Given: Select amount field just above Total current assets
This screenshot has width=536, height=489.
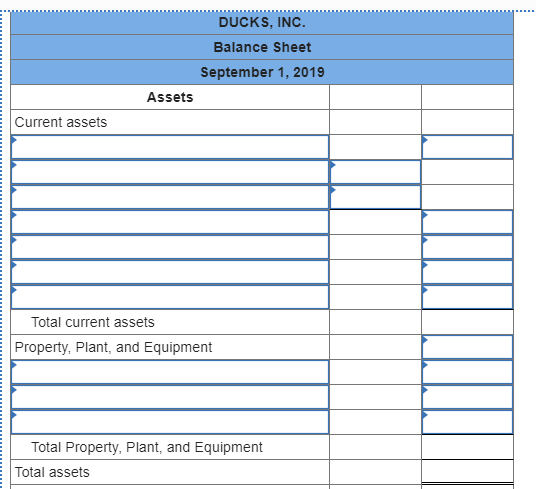Looking at the screenshot, I should point(467,297).
